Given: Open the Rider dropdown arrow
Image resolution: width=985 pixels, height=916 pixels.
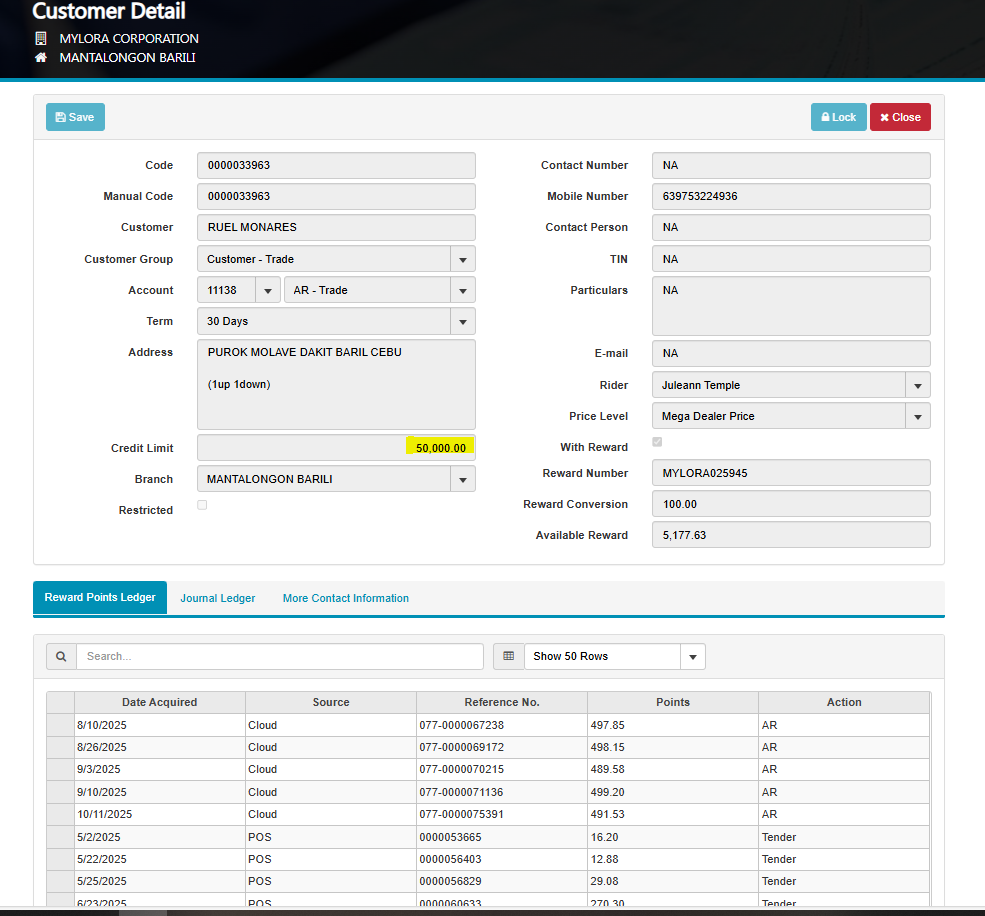Looking at the screenshot, I should click(x=917, y=385).
